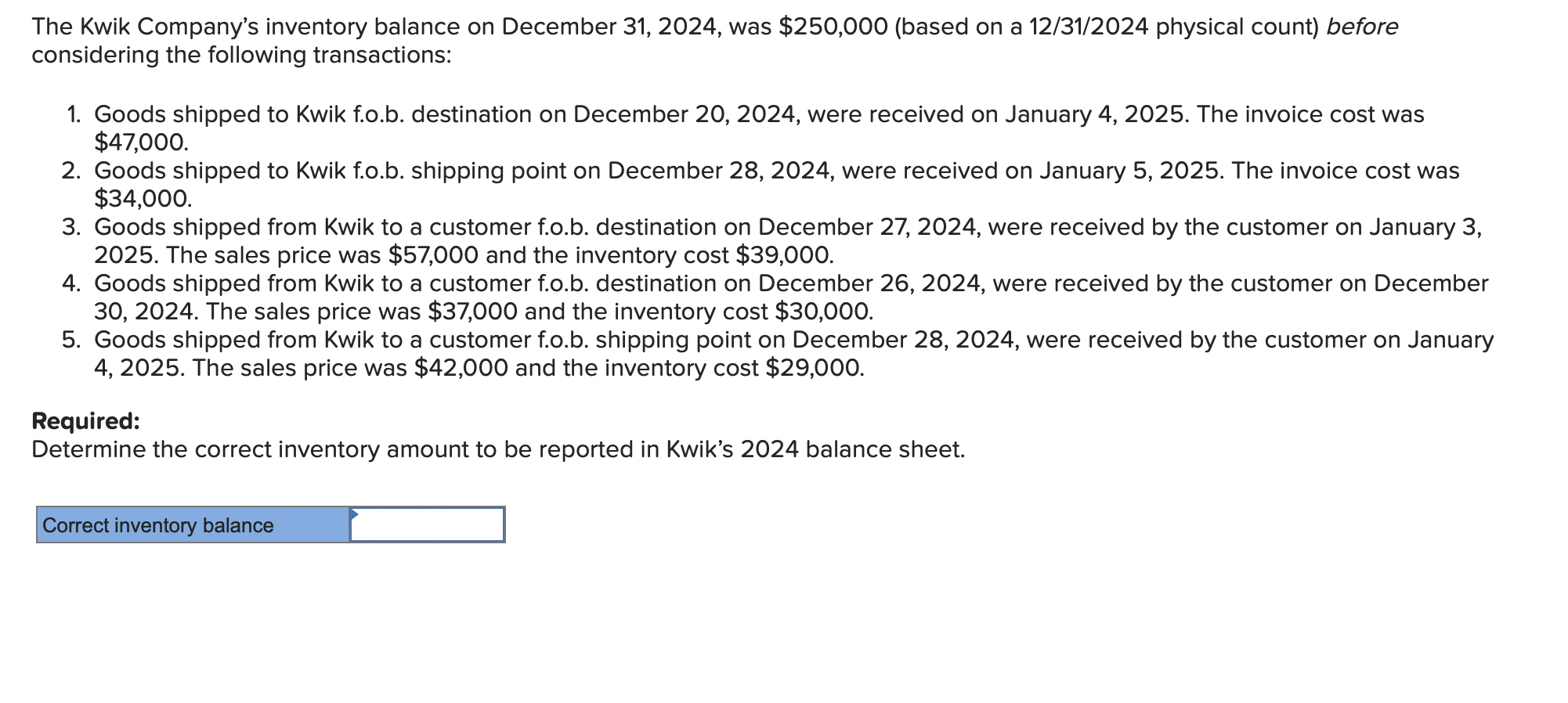1568x703 pixels.
Task: Click transaction 1 invoice cost $47,000
Action: click(x=141, y=142)
